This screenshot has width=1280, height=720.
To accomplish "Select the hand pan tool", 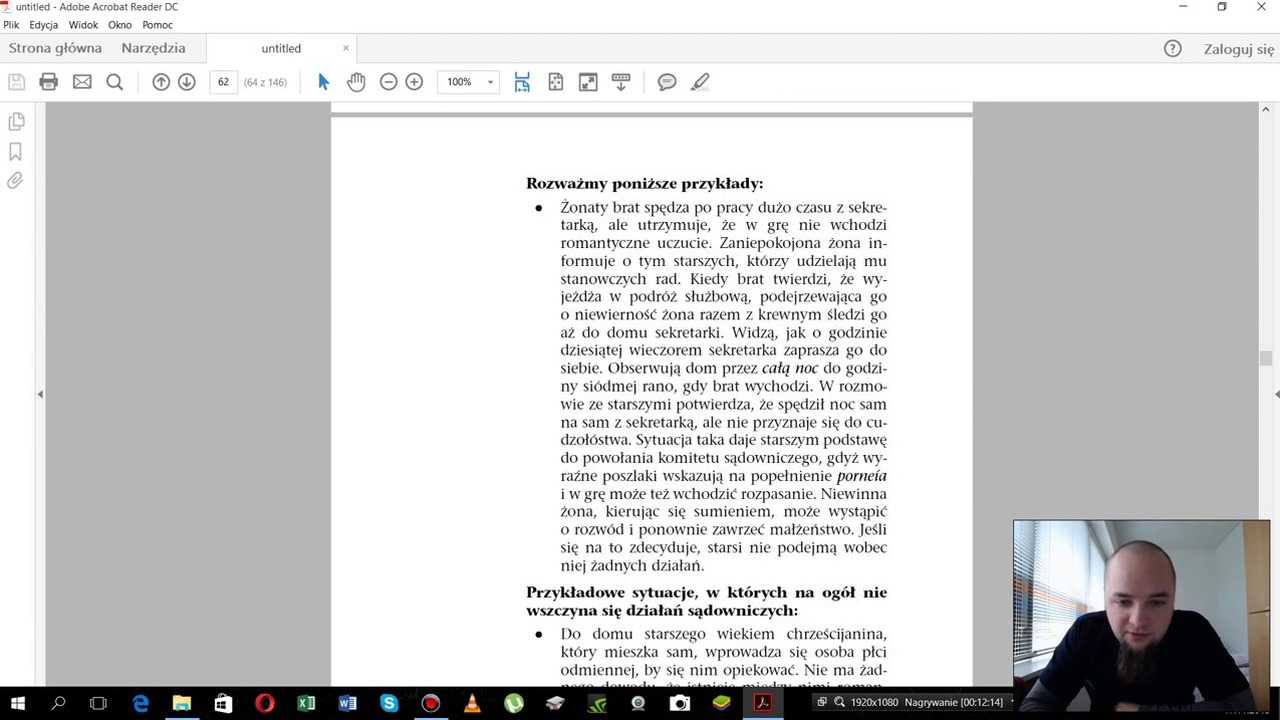I will [356, 82].
